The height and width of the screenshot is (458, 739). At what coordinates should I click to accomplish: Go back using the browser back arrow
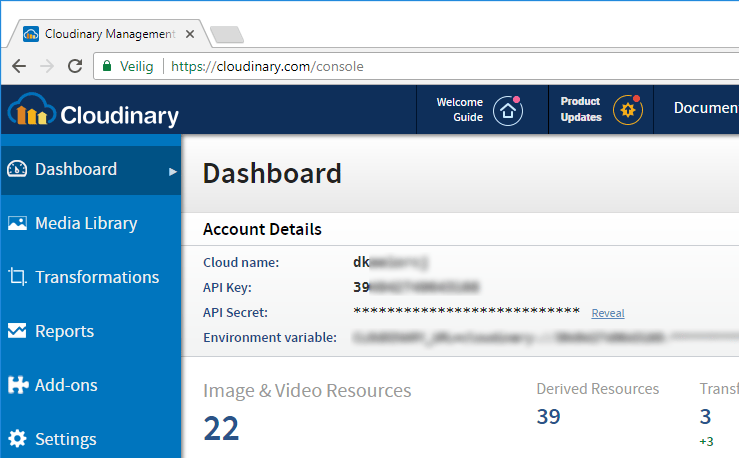(19, 66)
